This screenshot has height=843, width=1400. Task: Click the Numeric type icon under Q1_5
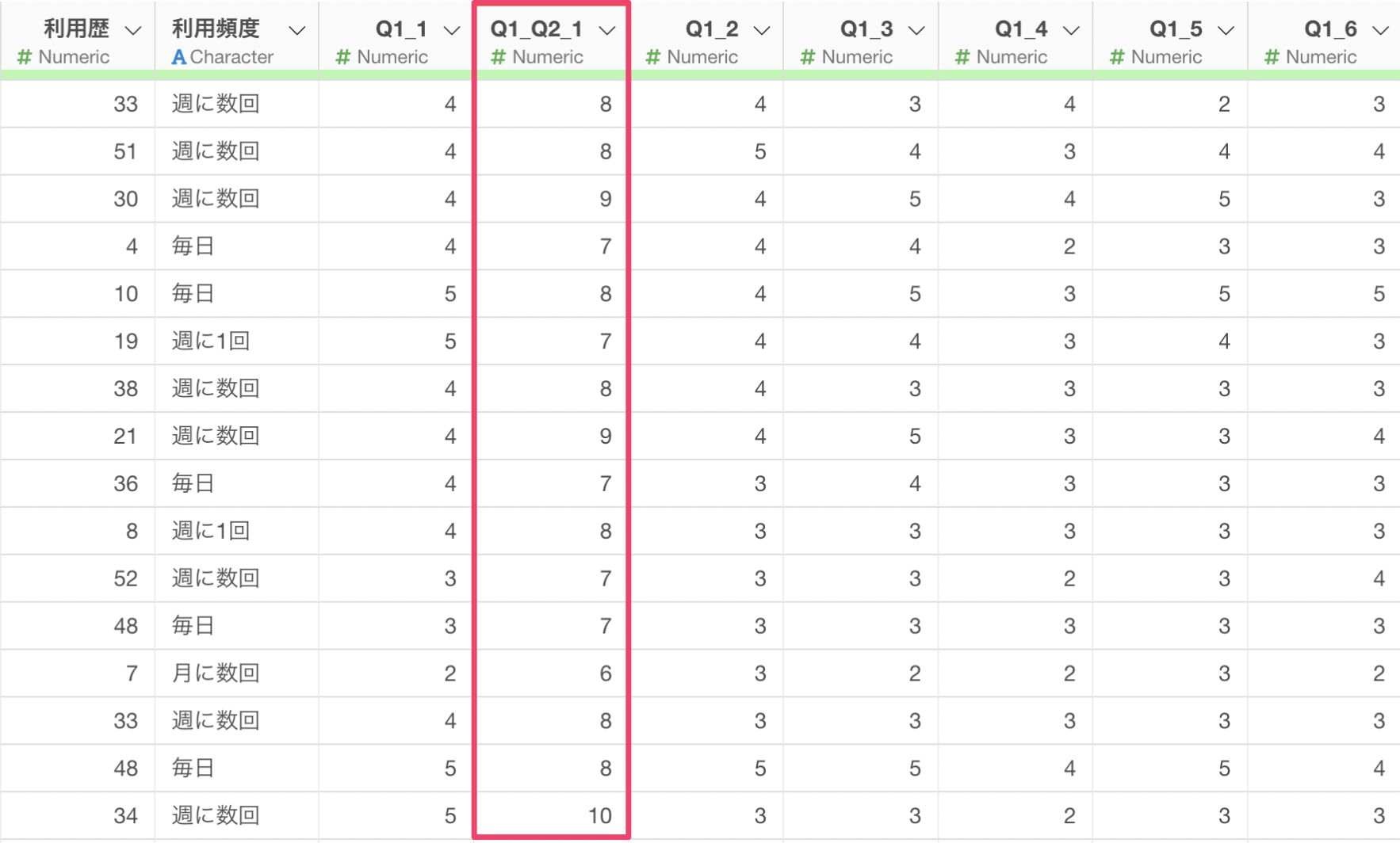(x=1117, y=57)
